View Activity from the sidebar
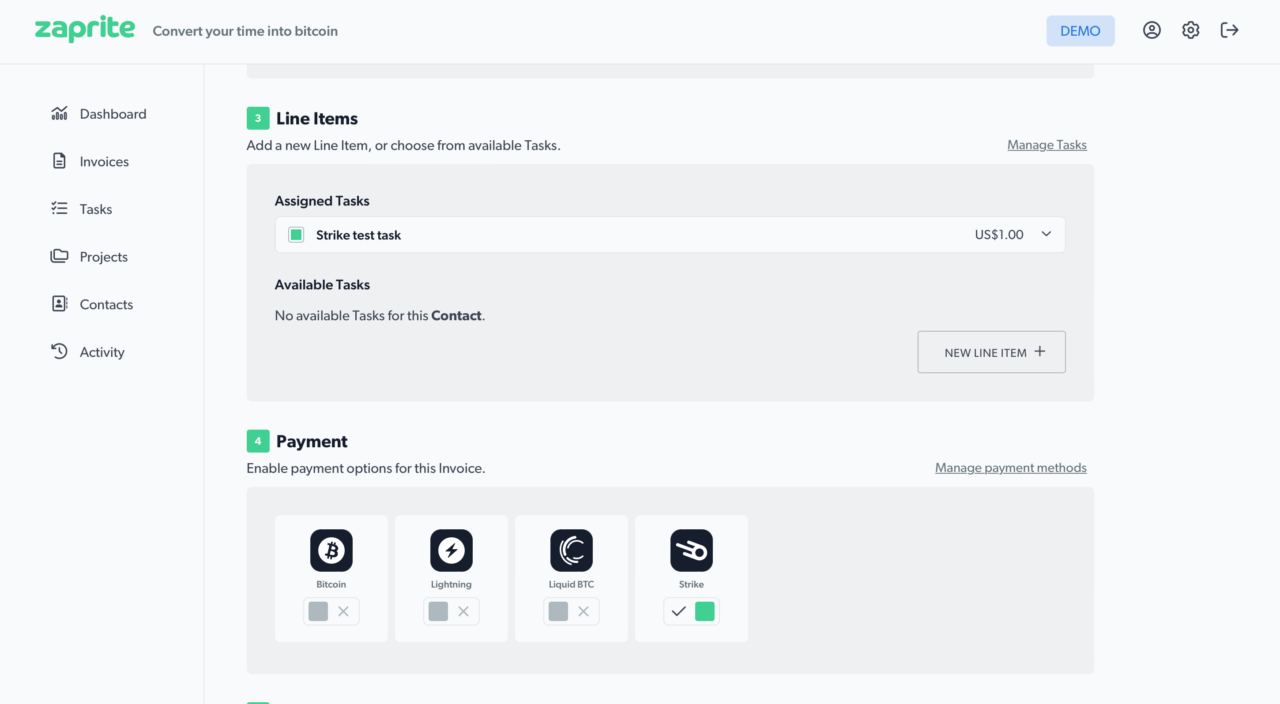This screenshot has width=1280, height=704. click(102, 352)
